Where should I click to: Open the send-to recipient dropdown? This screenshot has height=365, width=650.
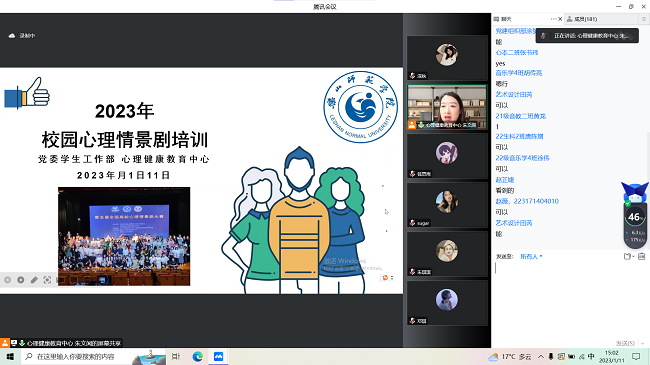(x=531, y=256)
